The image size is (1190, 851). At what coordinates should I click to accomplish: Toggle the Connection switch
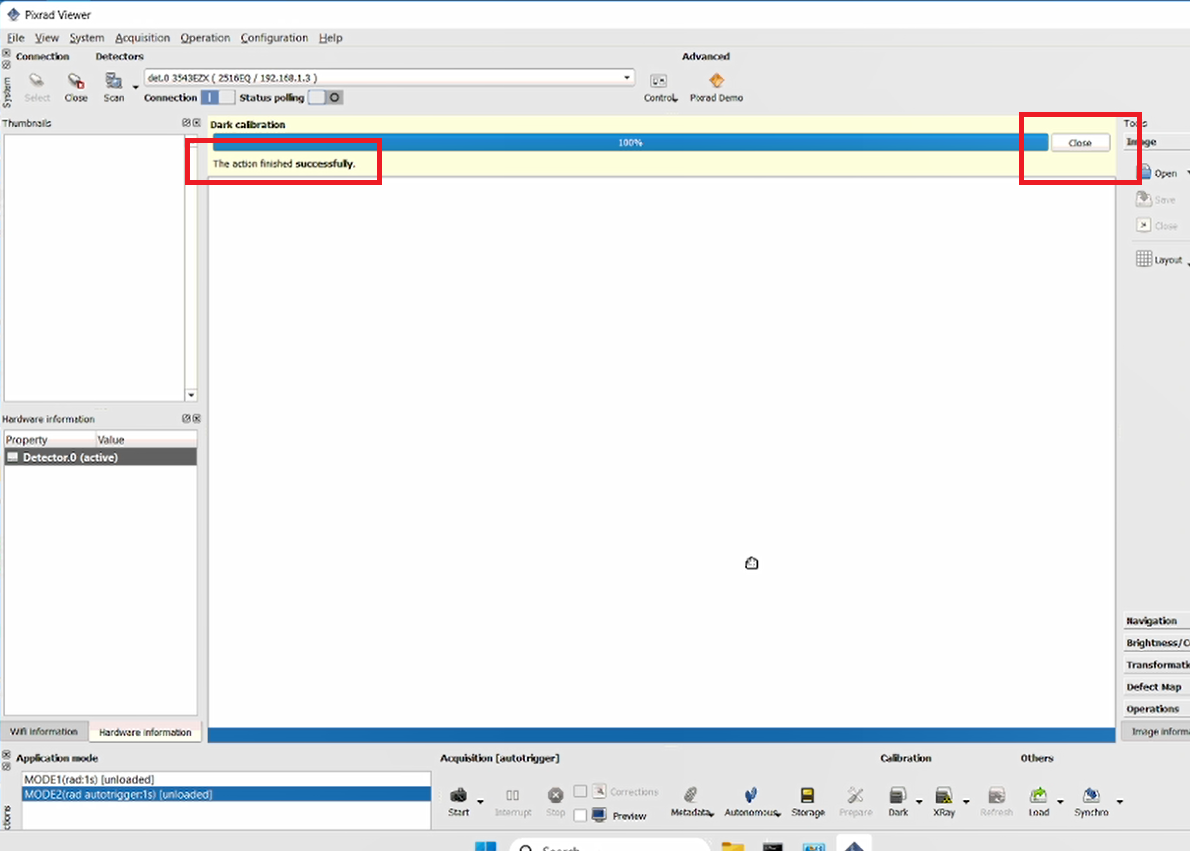point(218,97)
